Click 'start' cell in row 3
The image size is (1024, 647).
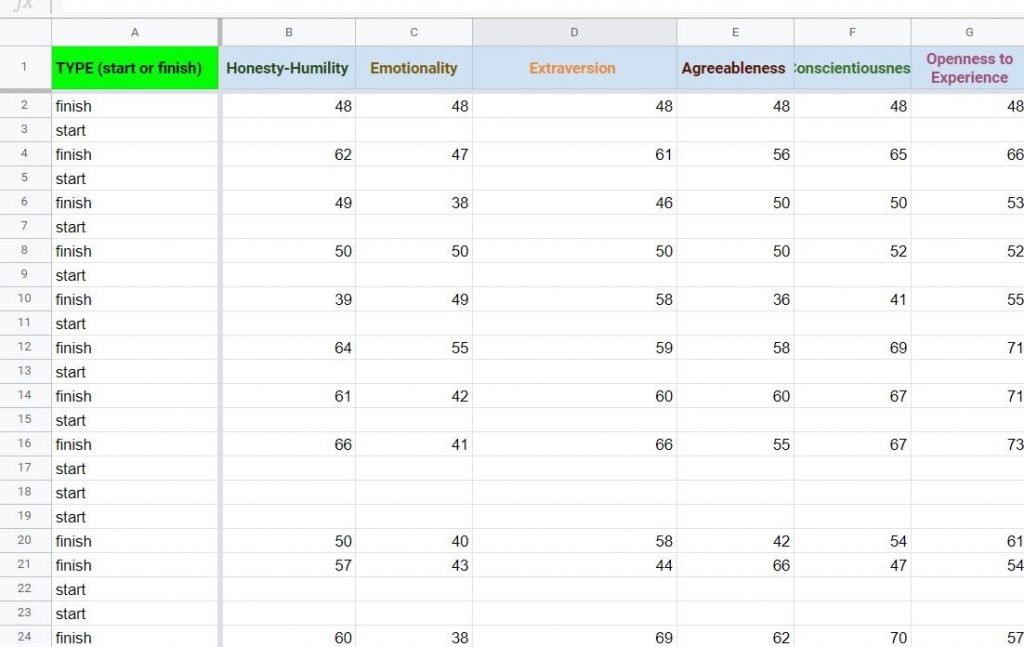tap(135, 130)
